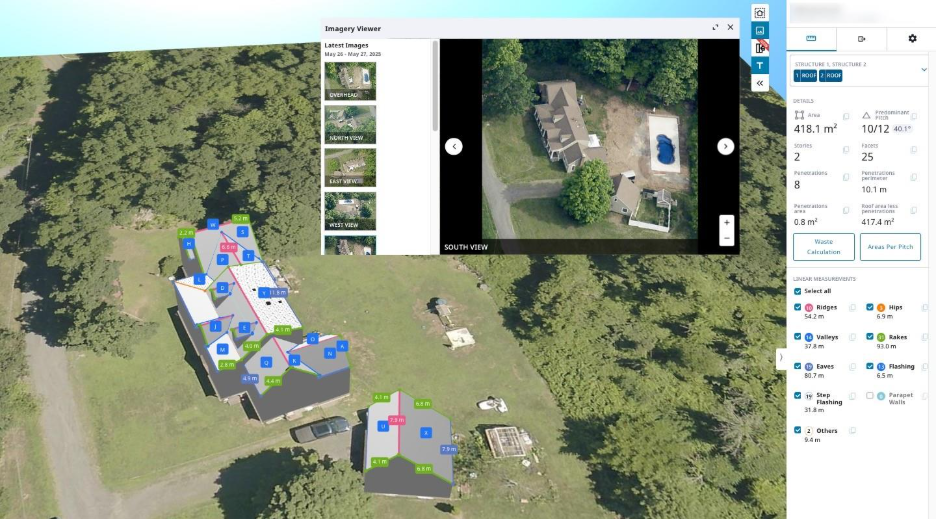Switch to the export tab in side panel
The height and width of the screenshot is (519, 936).
click(861, 39)
